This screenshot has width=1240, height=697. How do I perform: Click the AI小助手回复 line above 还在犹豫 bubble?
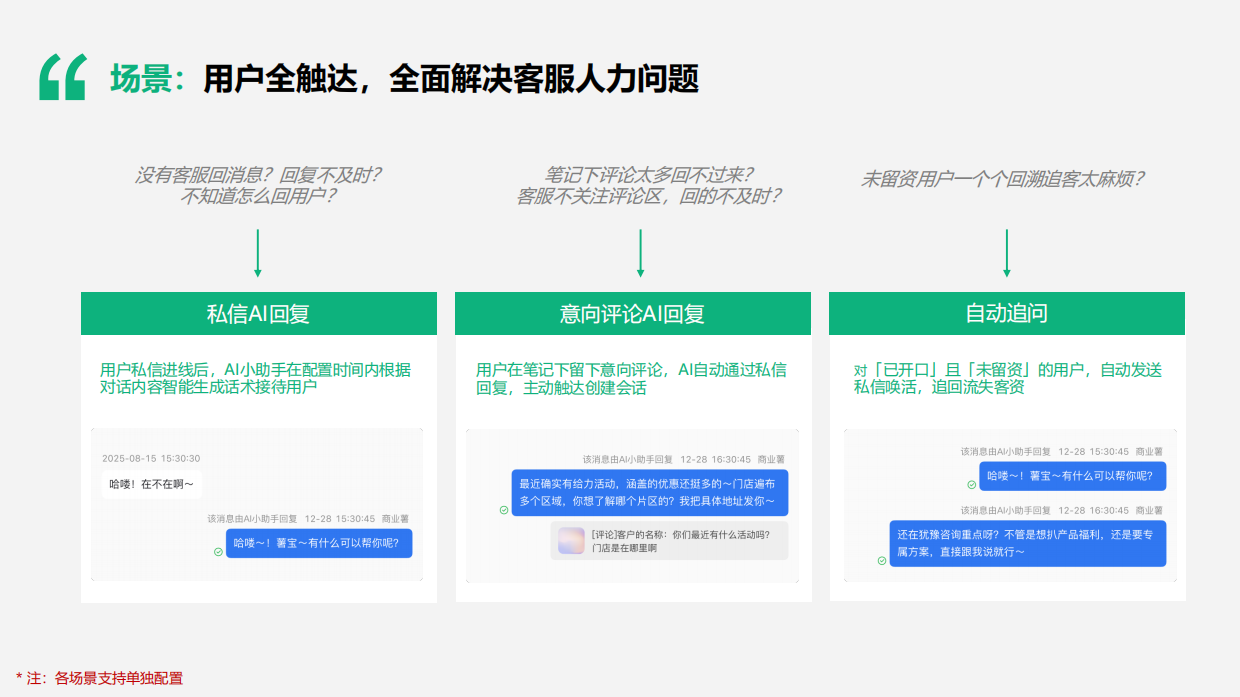[x=1062, y=509]
